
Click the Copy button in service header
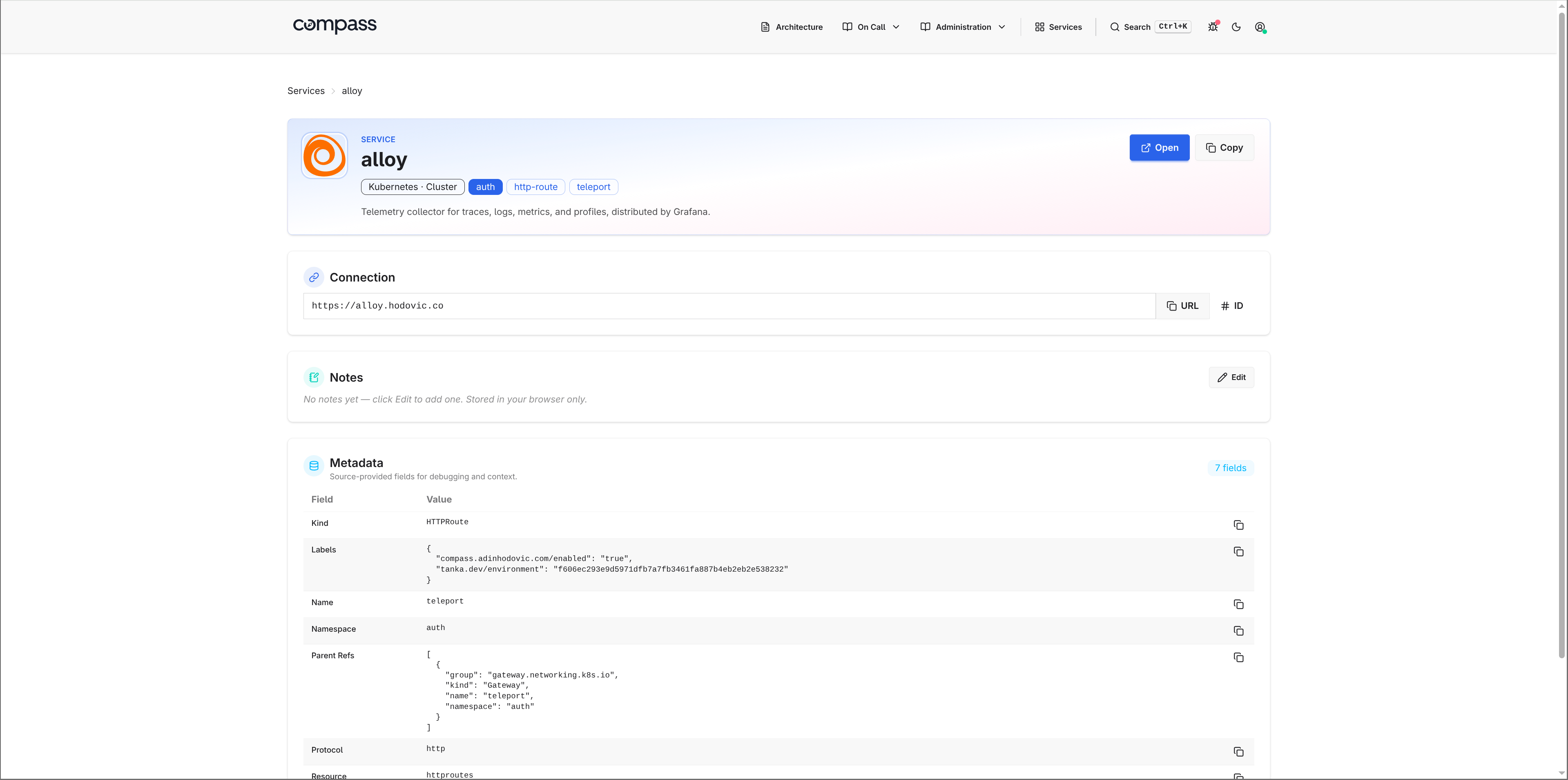tap(1224, 148)
